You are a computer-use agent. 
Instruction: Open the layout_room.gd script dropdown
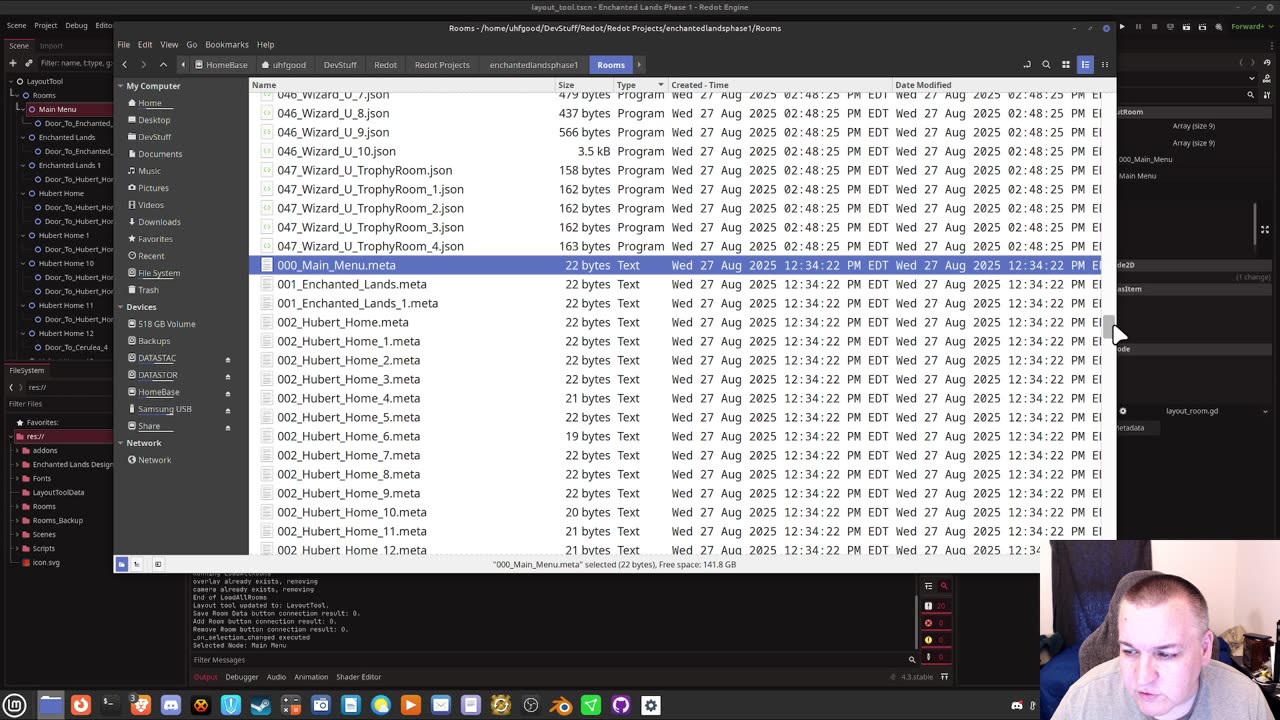(x=1265, y=411)
